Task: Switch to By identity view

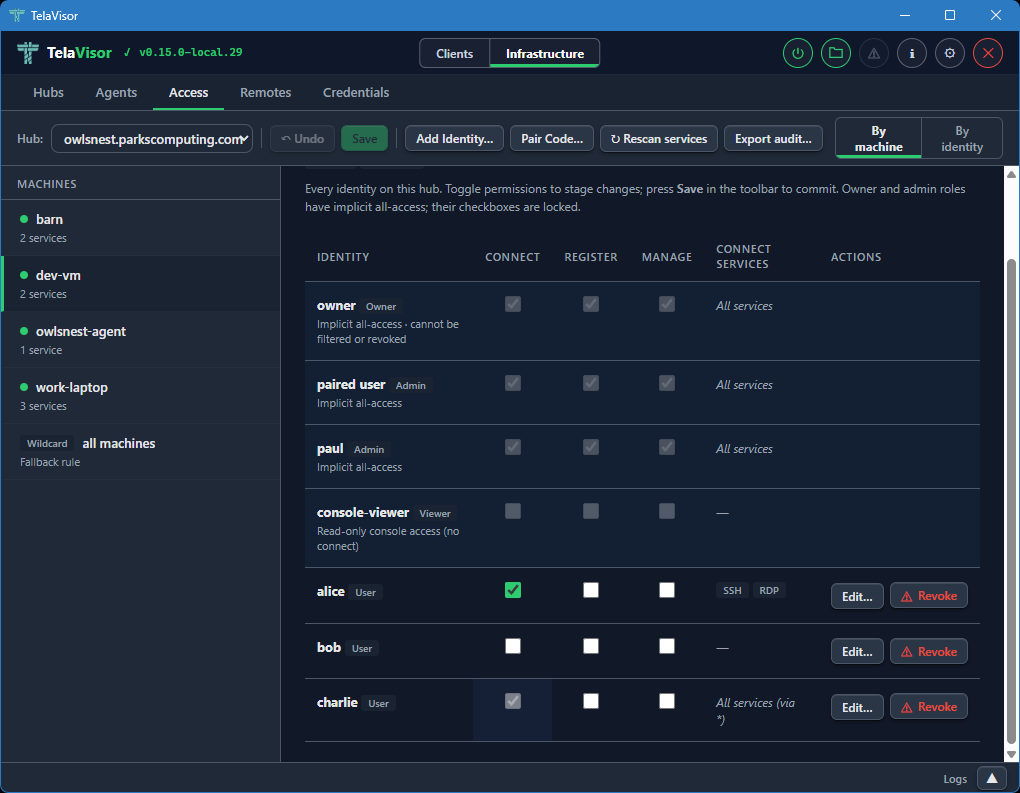Action: point(961,139)
